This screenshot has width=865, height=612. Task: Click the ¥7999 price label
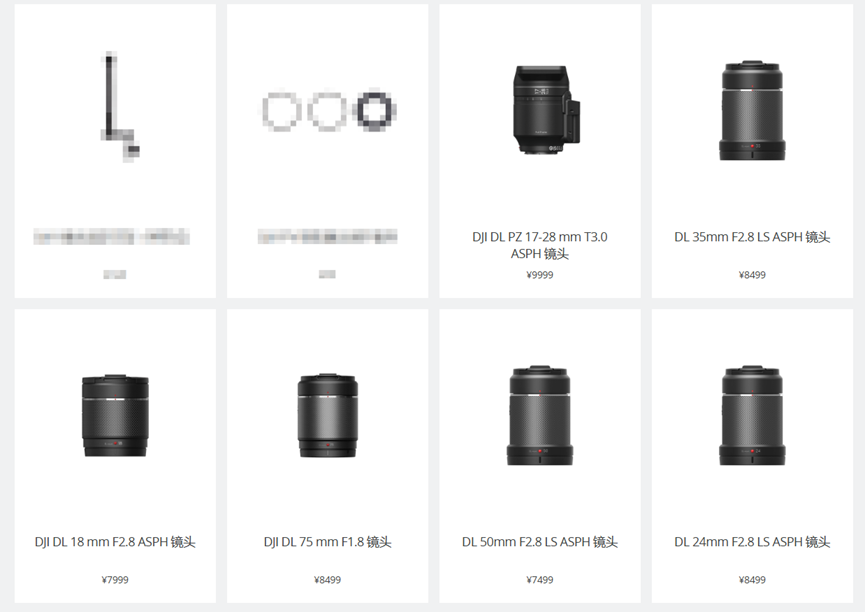(115, 580)
